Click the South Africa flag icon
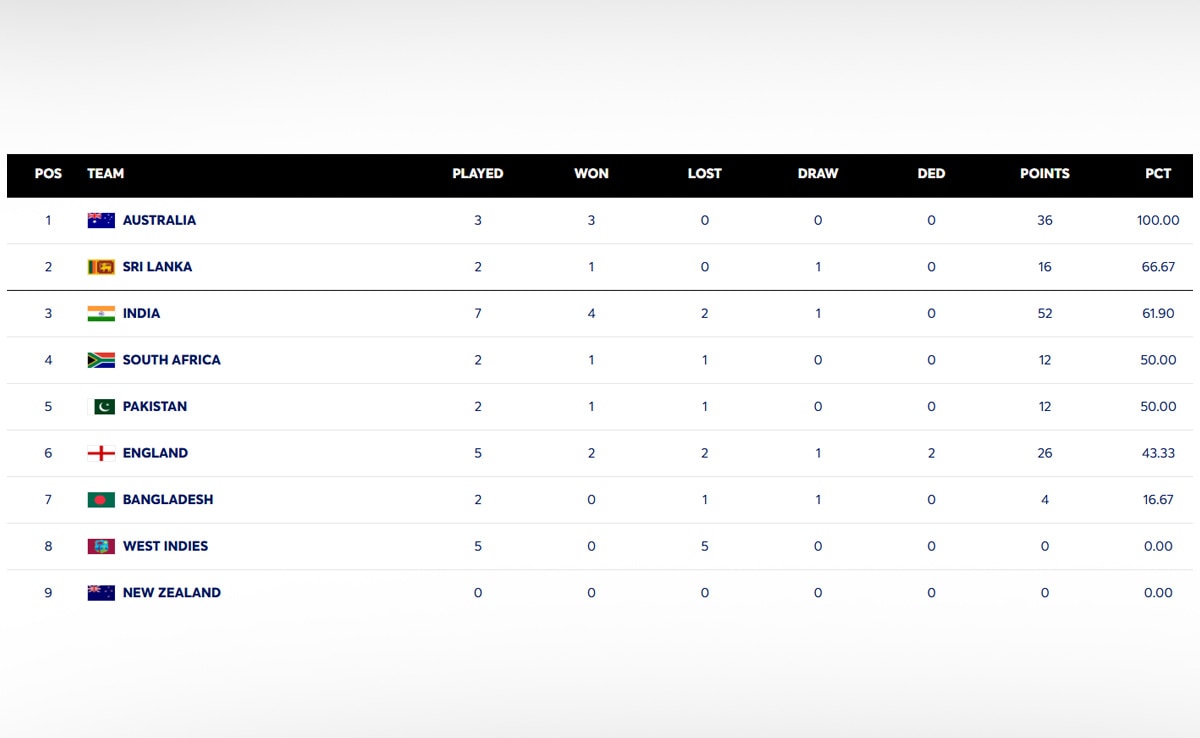This screenshot has height=738, width=1200. coord(101,360)
